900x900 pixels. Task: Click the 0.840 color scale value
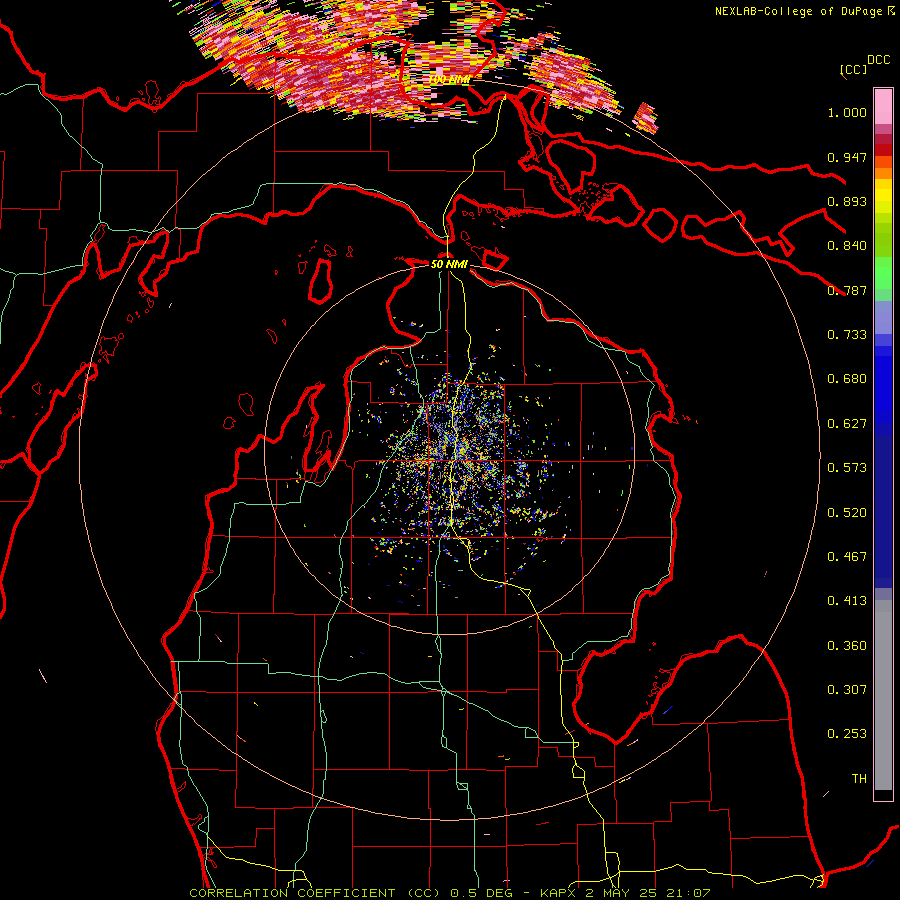(847, 246)
